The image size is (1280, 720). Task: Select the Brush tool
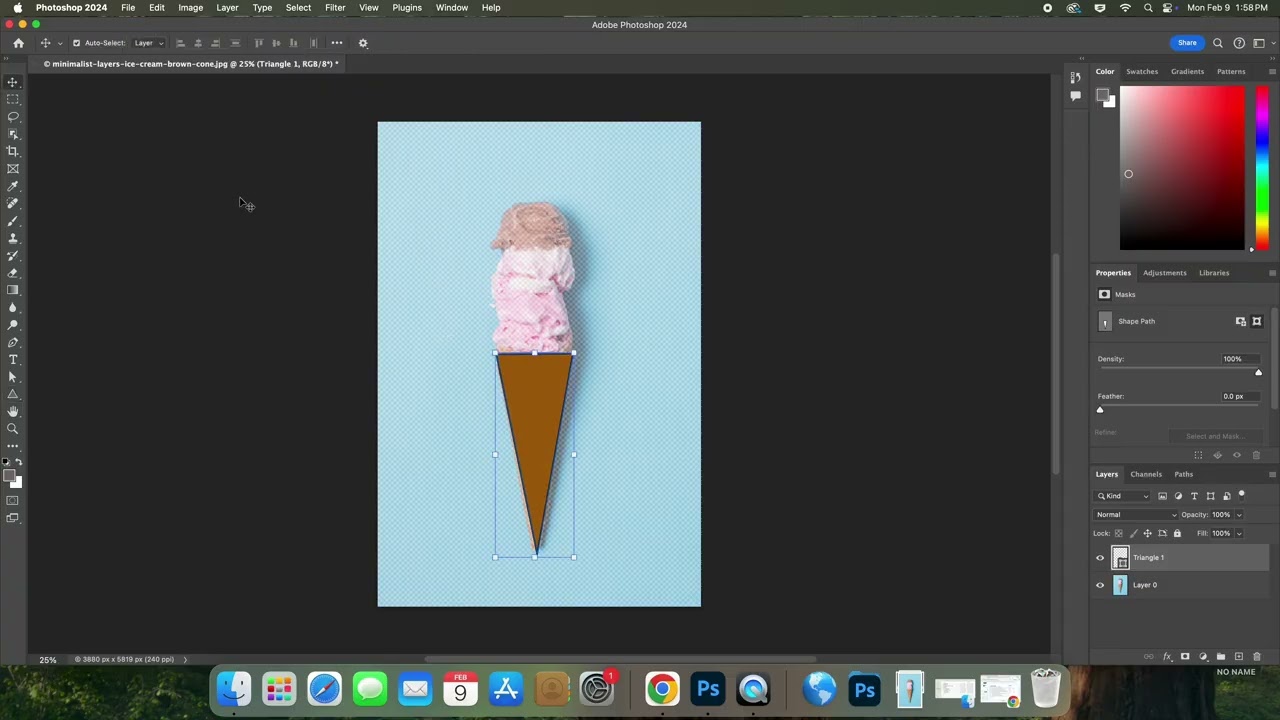(13, 220)
